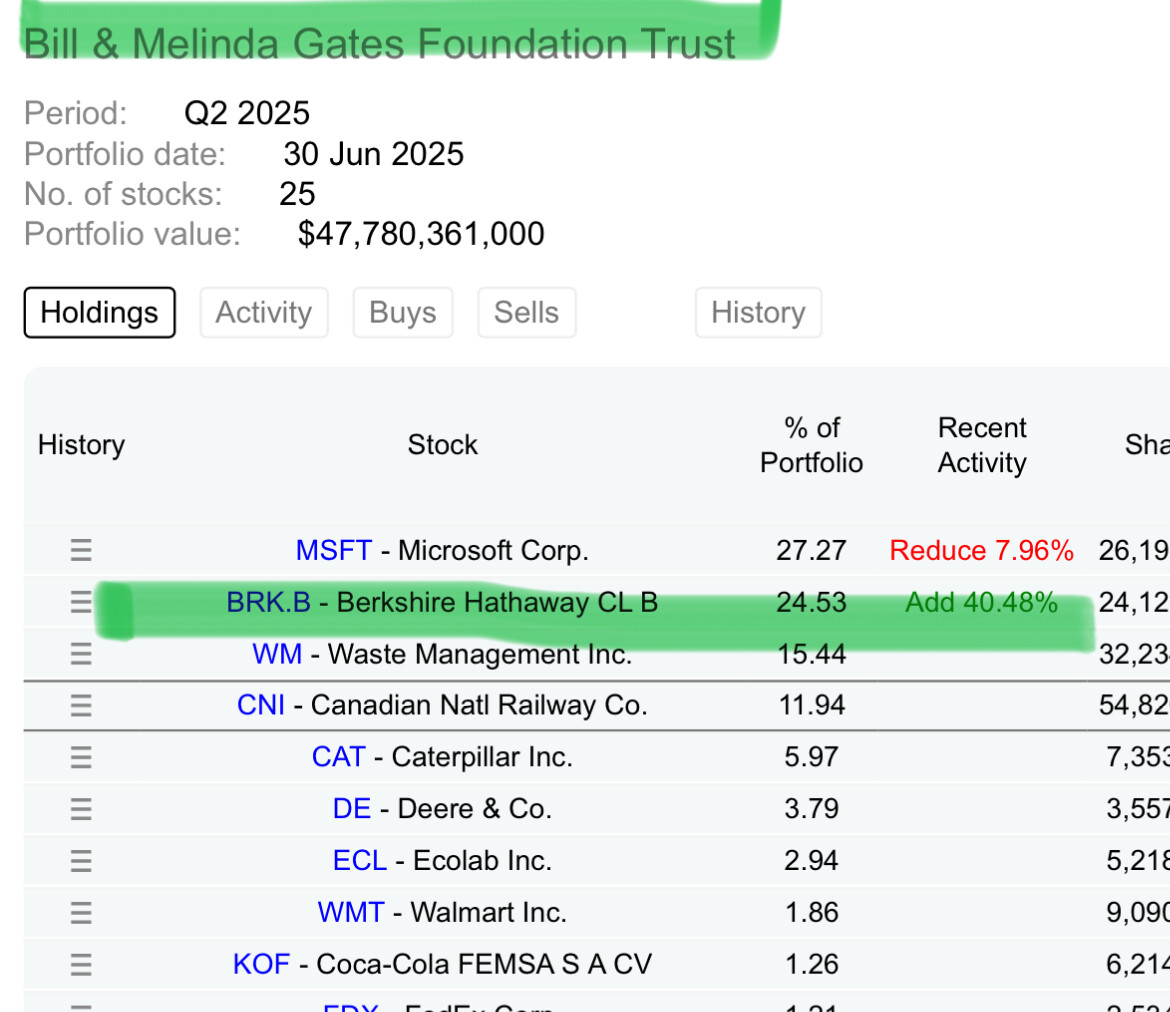Open history icon for Walmart Inc. row
The image size is (1170, 1012).
point(81,913)
